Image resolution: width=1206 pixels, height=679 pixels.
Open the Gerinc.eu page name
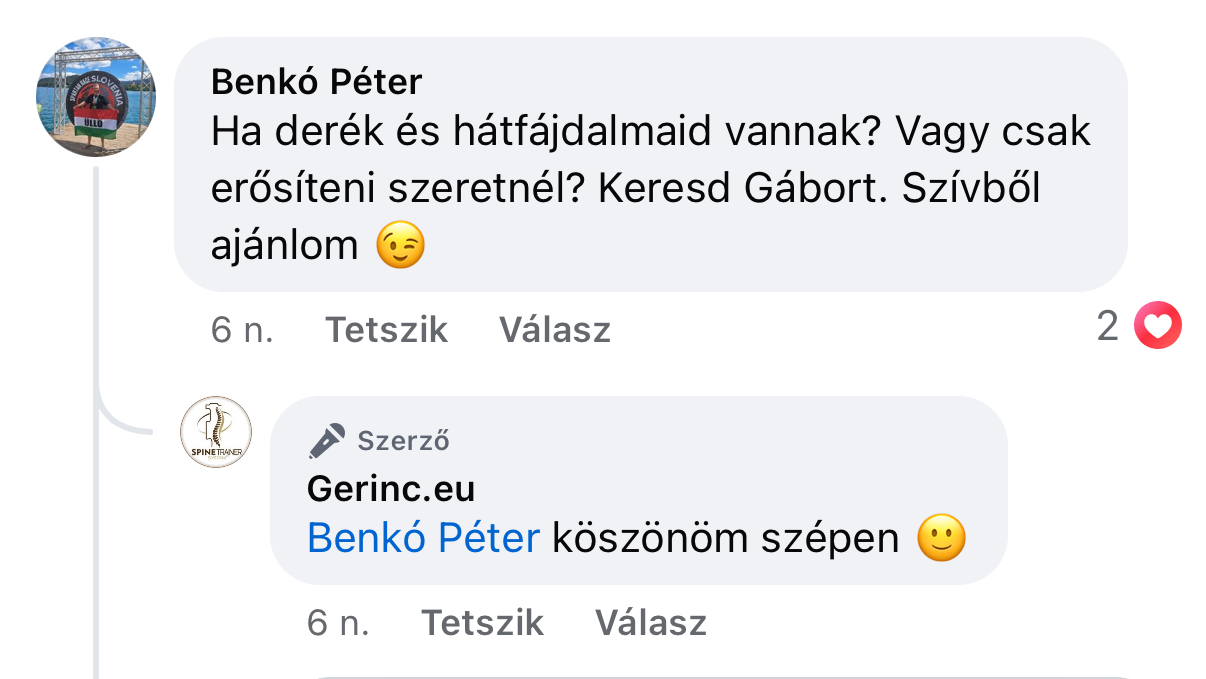pos(391,489)
